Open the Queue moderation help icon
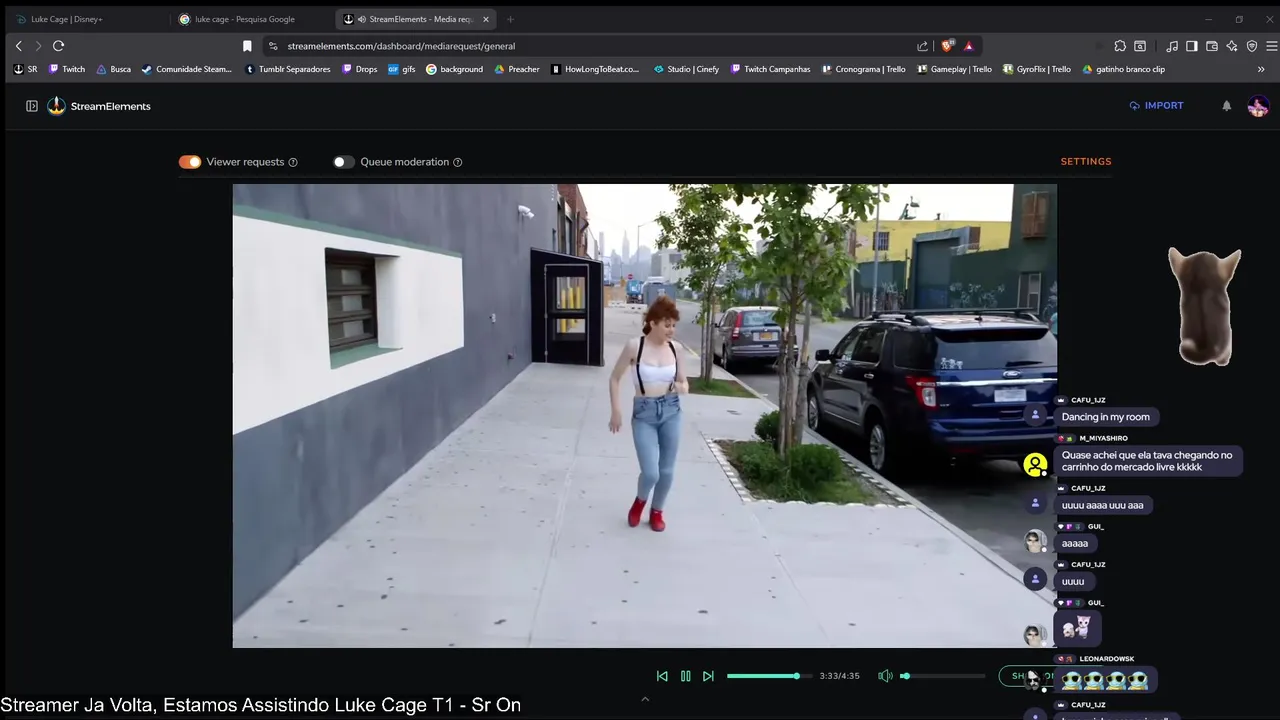The width and height of the screenshot is (1280, 720). 458,162
